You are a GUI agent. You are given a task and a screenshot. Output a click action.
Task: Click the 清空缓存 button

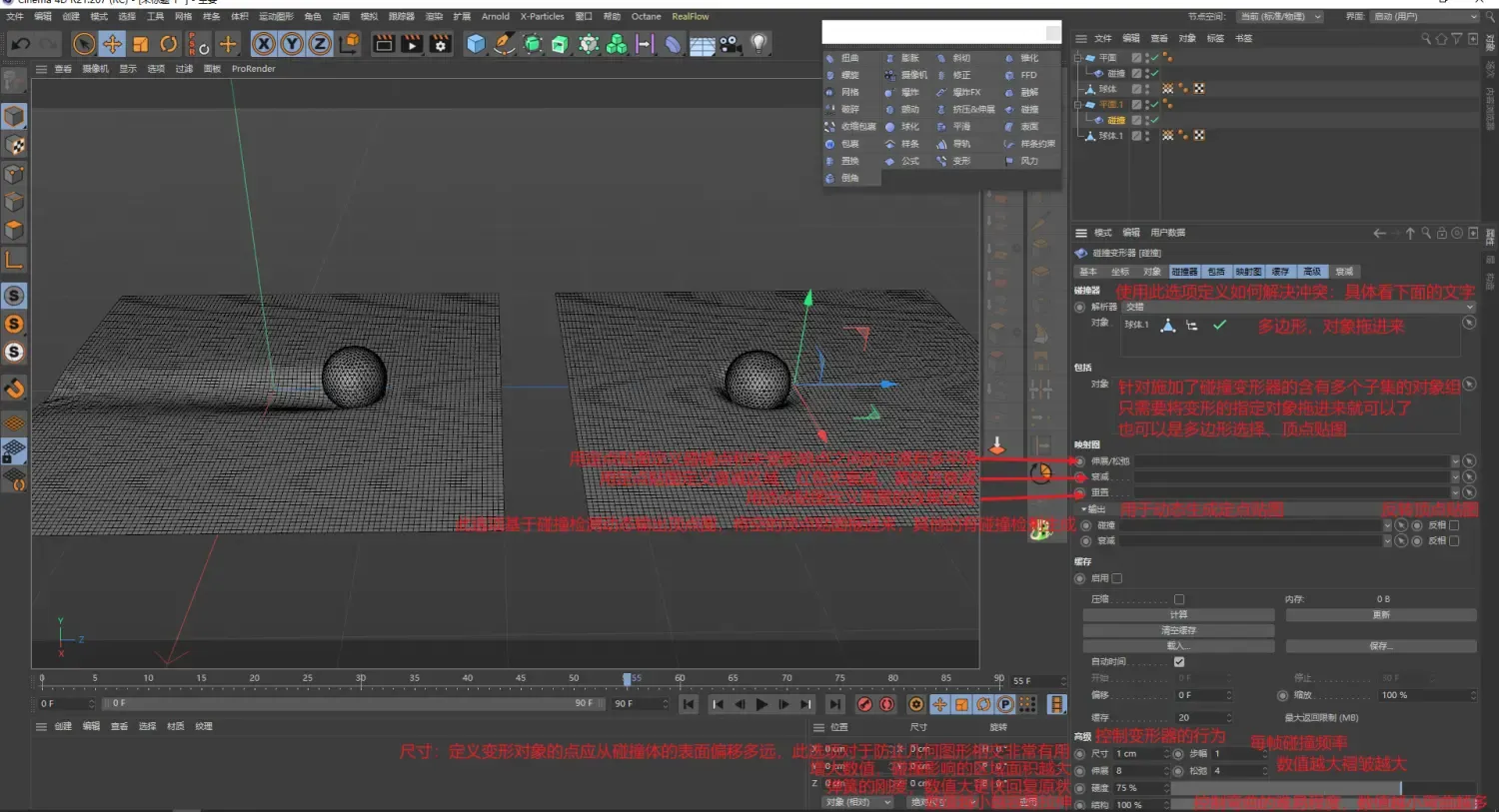(1178, 631)
